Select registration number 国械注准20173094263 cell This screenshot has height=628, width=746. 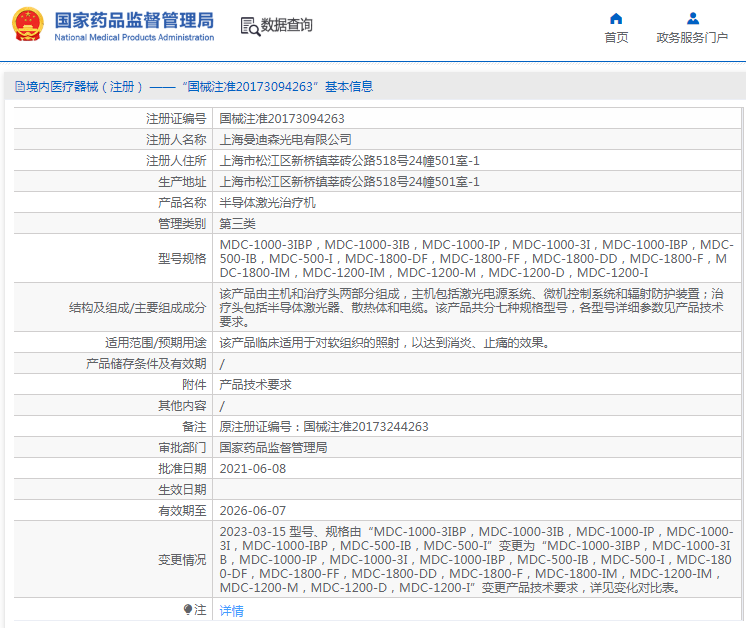tap(282, 119)
